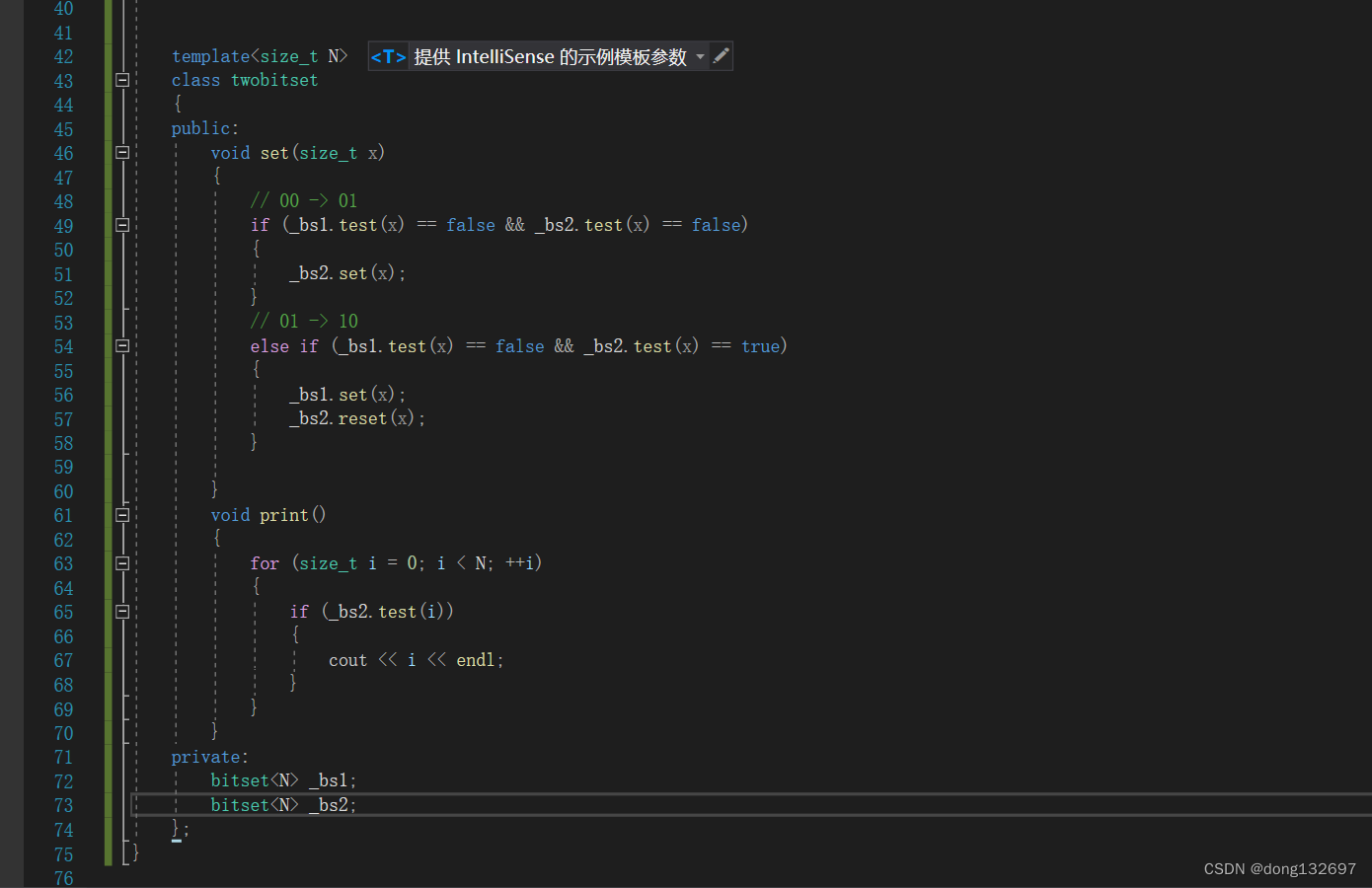
Task: Click template<size_t N> on line 42
Action: click(260, 56)
